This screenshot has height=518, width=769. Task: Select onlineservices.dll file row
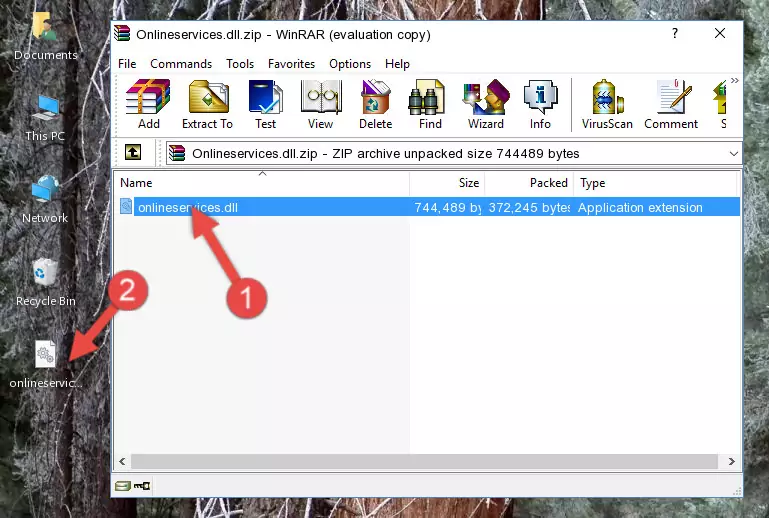(x=428, y=207)
